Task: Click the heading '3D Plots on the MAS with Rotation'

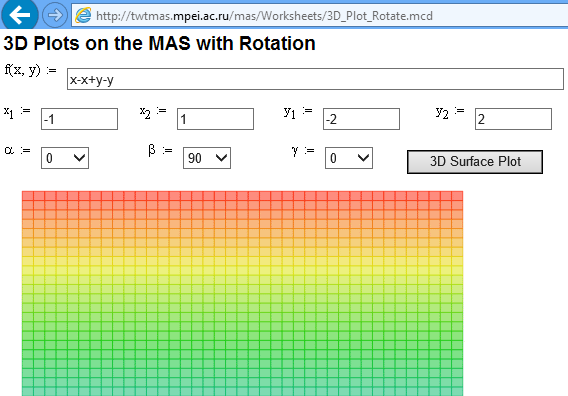Action: click(x=159, y=43)
